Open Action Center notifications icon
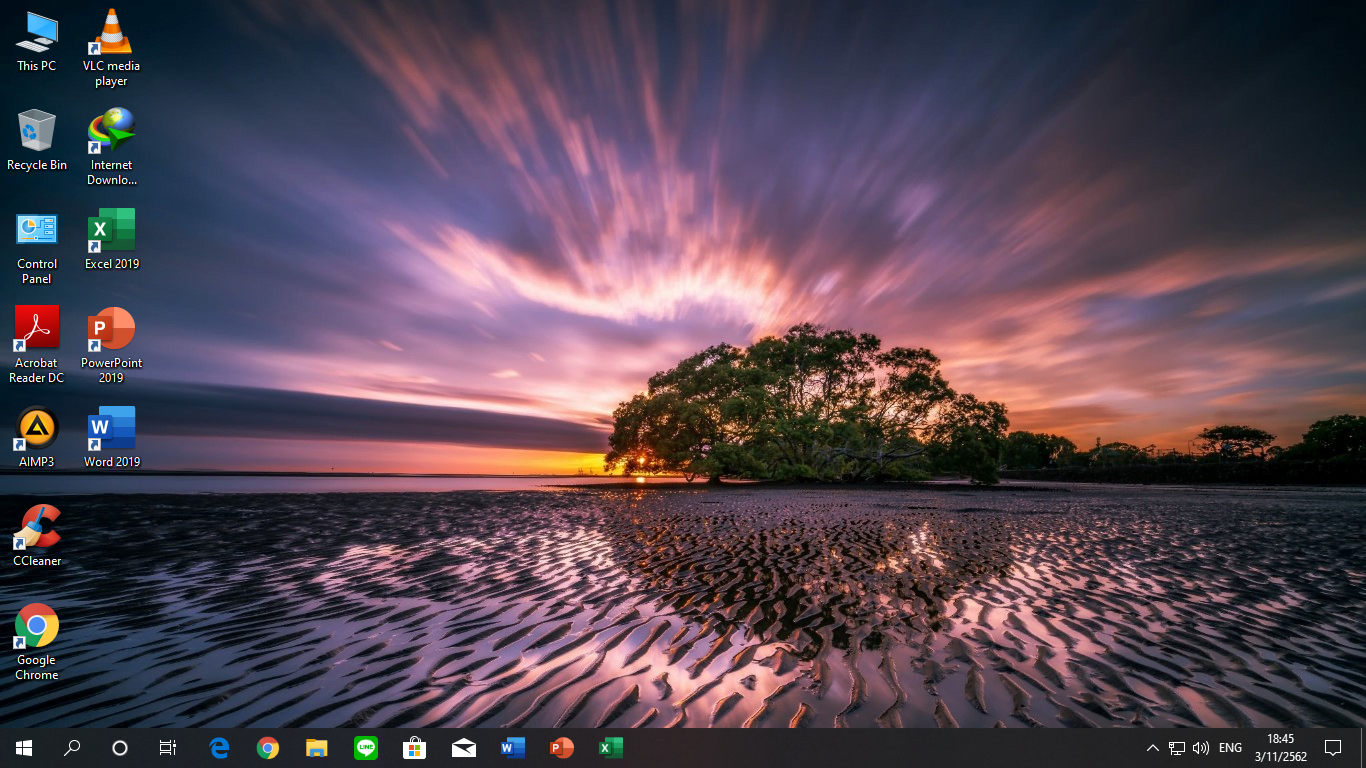1366x768 pixels. pos(1332,748)
